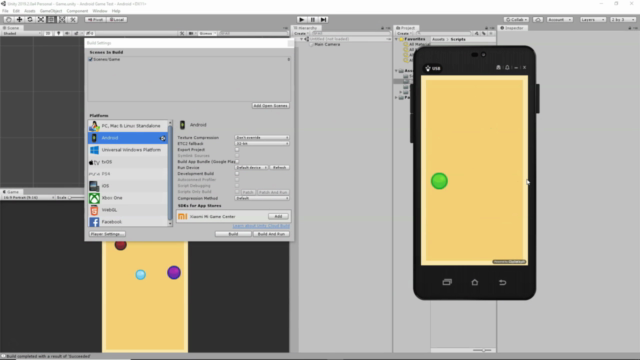
Task: Open the Gizmos dropdown in Scene view
Action: (x=208, y=33)
